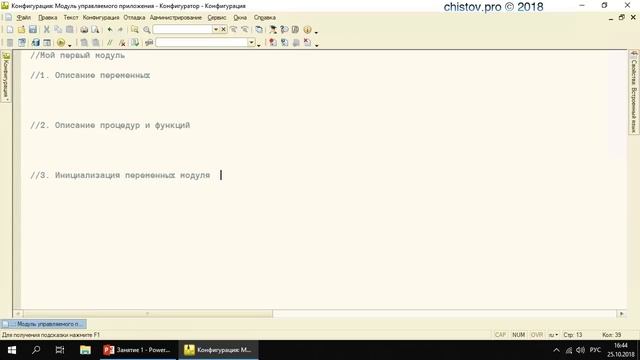Viewport: 640px width, 360px height.
Task: Cut selection with the scissors icon
Action: 47,29
